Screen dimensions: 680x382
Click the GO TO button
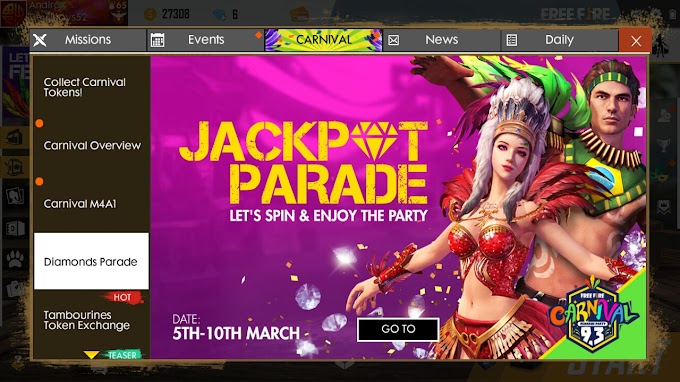point(398,330)
